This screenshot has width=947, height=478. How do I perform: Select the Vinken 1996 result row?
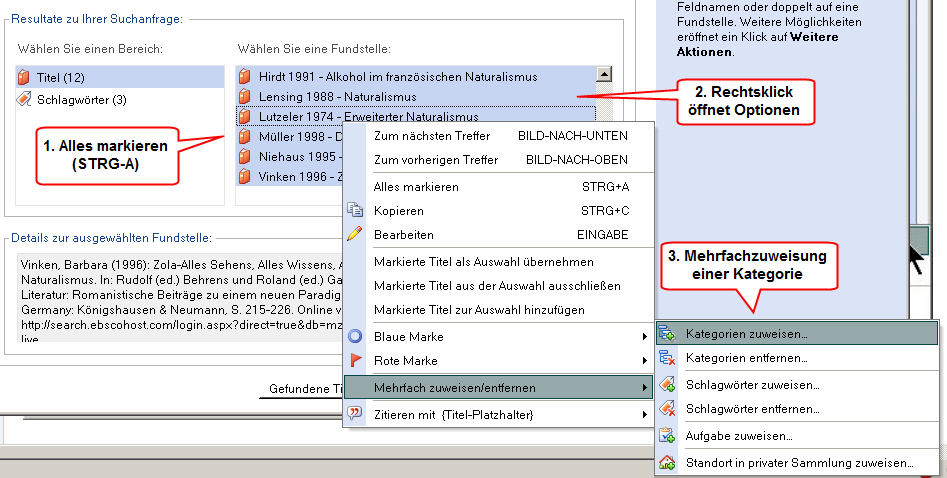point(290,176)
